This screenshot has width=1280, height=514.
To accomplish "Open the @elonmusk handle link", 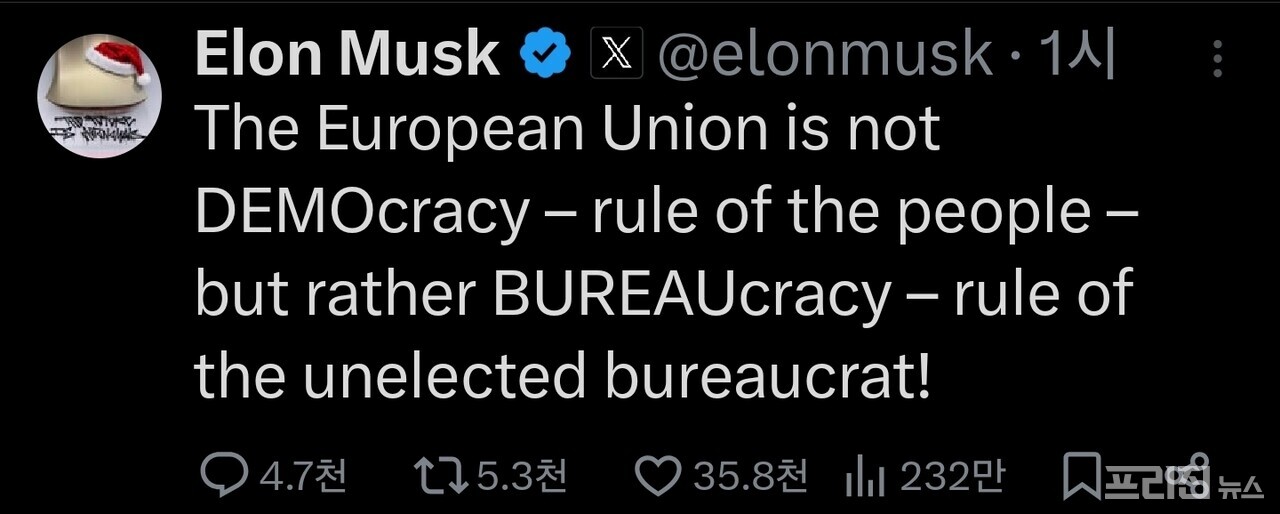I will [x=824, y=55].
